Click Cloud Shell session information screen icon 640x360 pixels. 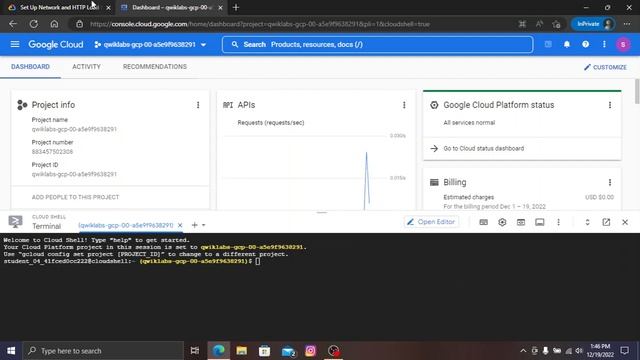click(540, 222)
